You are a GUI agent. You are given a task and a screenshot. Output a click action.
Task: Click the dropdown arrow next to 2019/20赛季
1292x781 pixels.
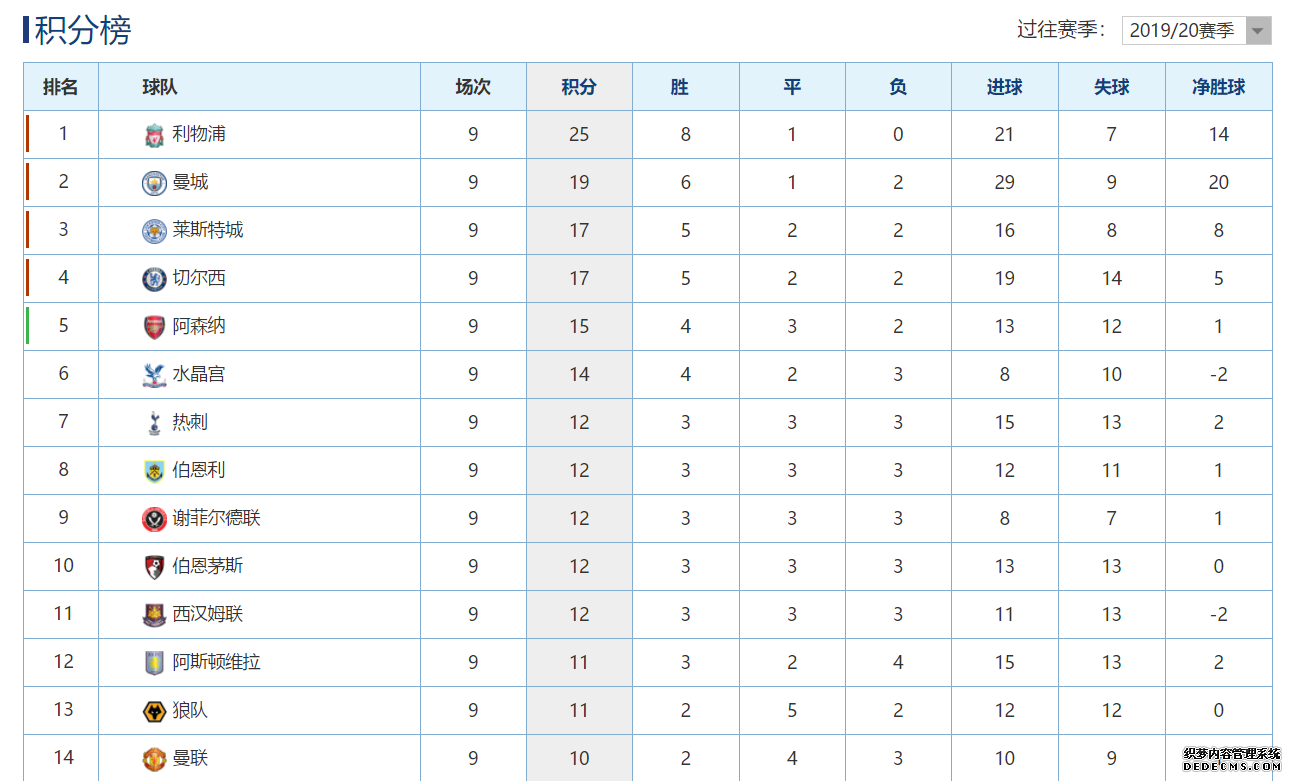click(1259, 30)
